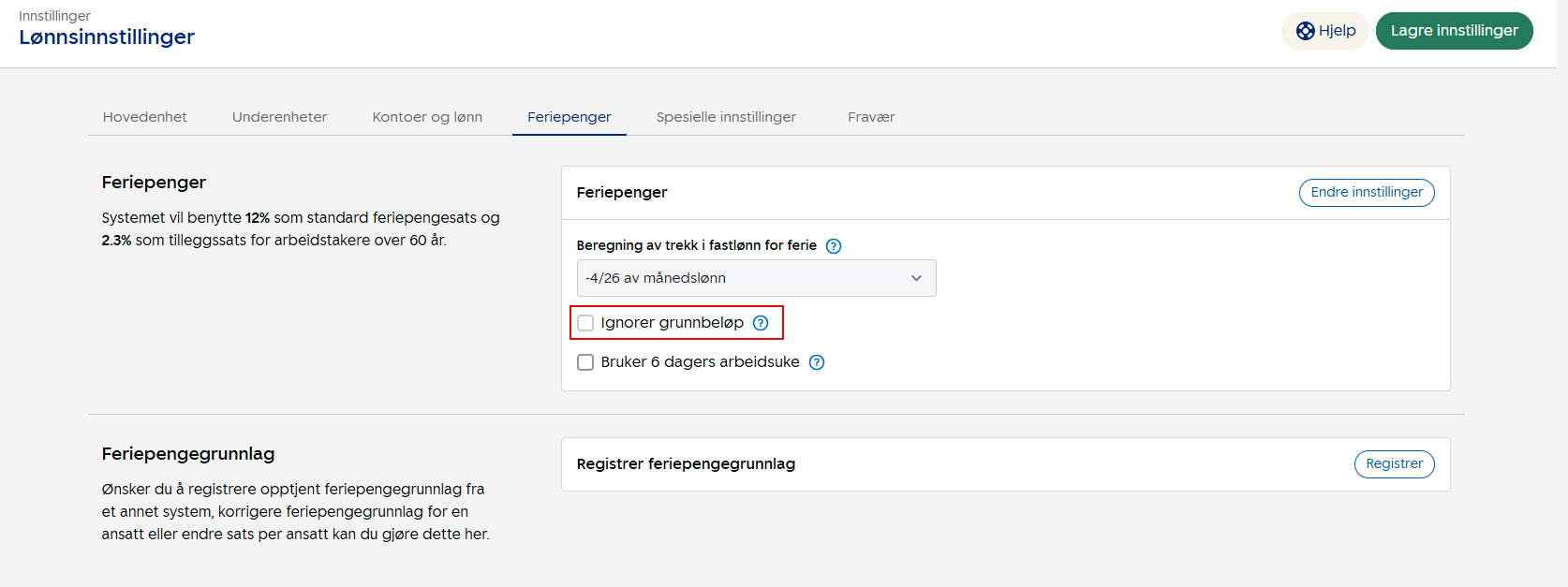The width and height of the screenshot is (1568, 587).
Task: Click the chevron arrow in the månedslønn selector
Action: click(x=916, y=278)
